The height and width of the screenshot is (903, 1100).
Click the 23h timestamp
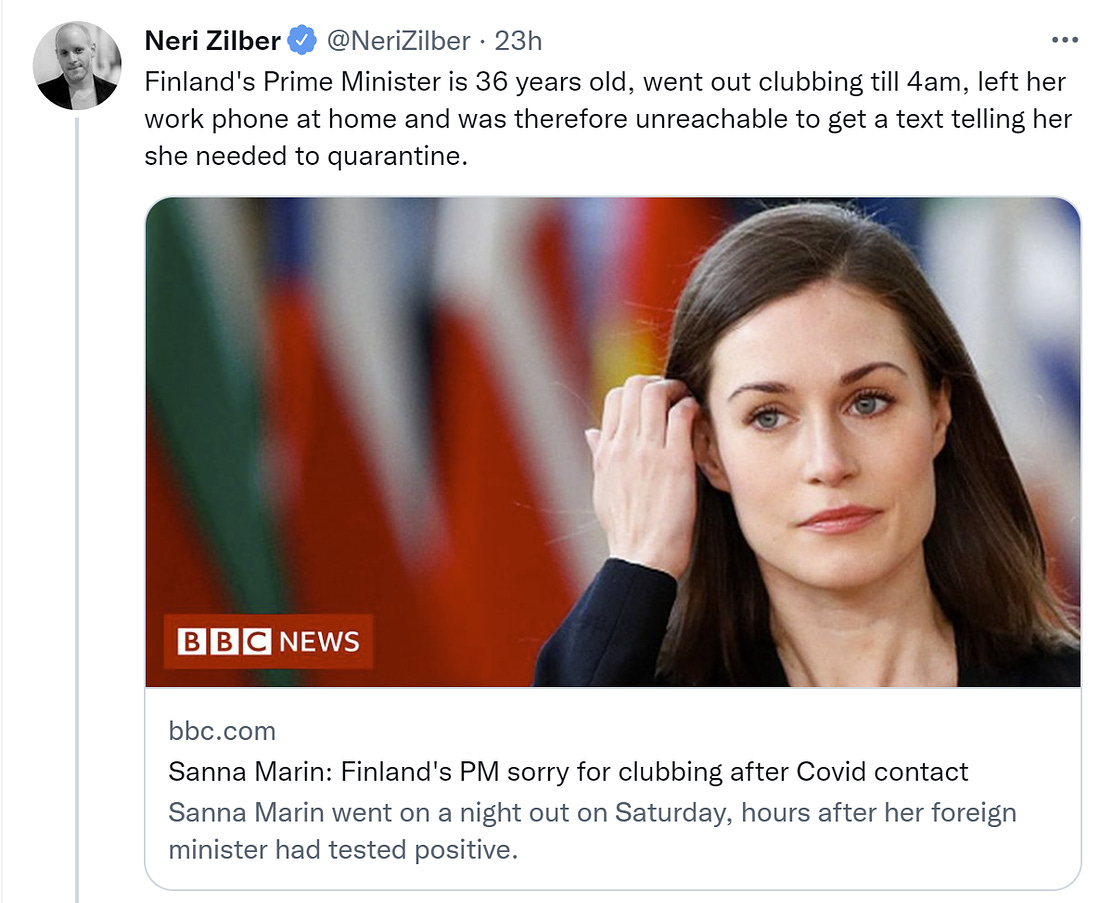[x=520, y=41]
